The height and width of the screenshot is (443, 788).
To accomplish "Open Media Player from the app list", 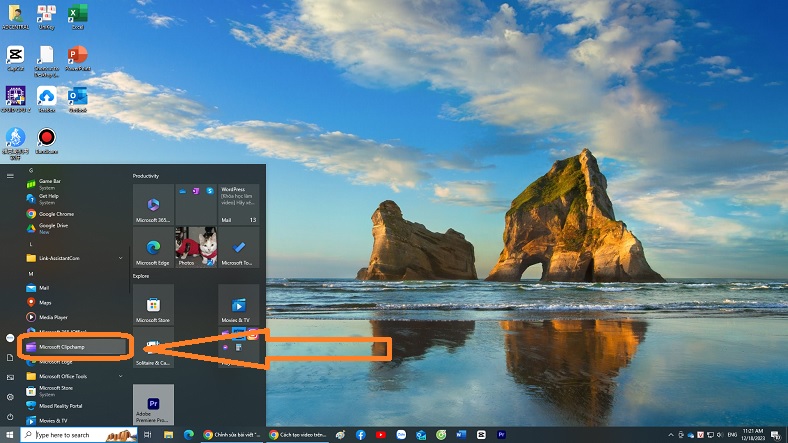I will 55,316.
